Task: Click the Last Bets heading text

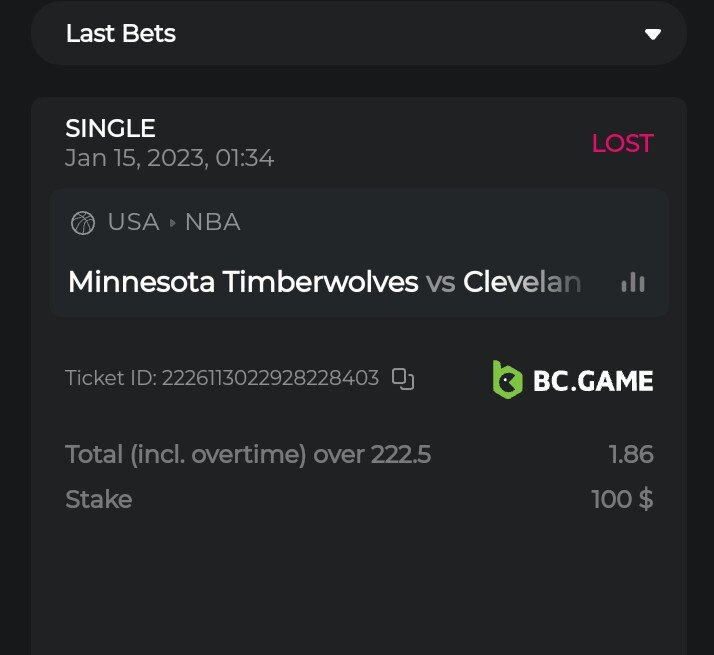Action: pos(120,34)
